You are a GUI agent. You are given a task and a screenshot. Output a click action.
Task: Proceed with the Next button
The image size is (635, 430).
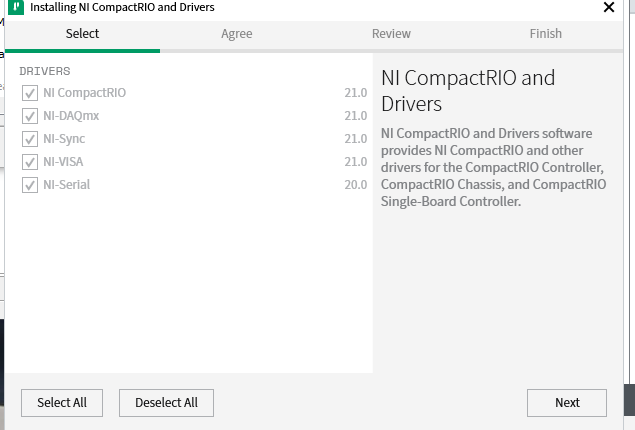tap(567, 403)
